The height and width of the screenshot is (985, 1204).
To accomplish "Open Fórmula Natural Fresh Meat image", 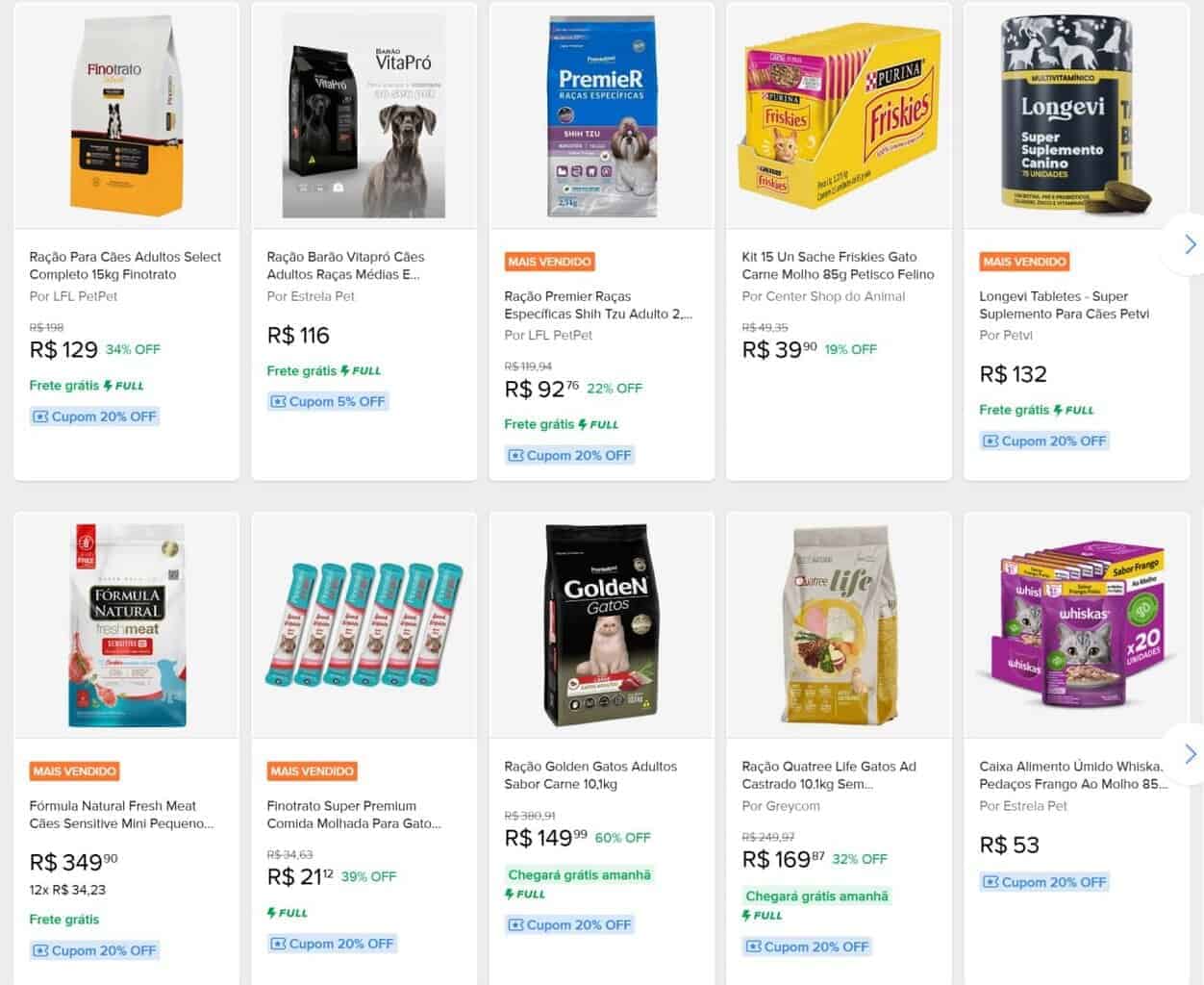I will pos(127,625).
